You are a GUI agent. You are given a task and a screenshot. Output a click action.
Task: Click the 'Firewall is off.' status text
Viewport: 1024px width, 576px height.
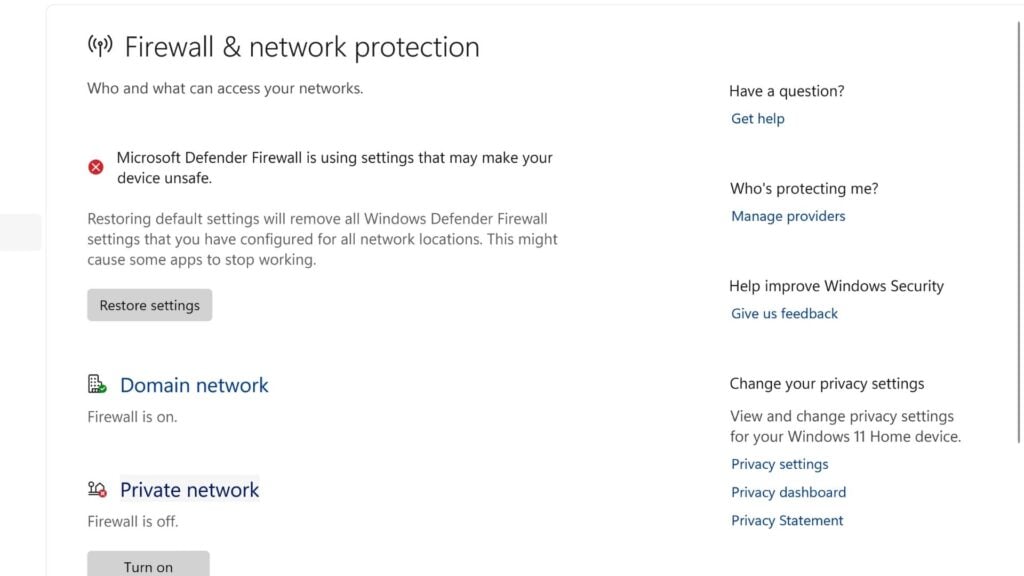tap(132, 521)
